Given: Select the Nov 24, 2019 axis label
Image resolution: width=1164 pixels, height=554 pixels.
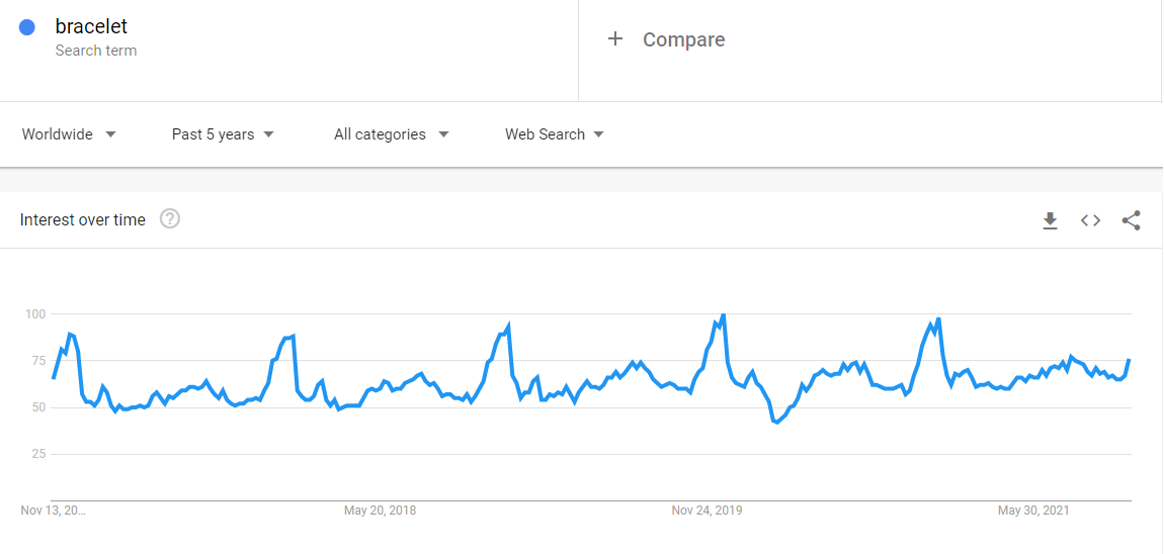Looking at the screenshot, I should 707,511.
